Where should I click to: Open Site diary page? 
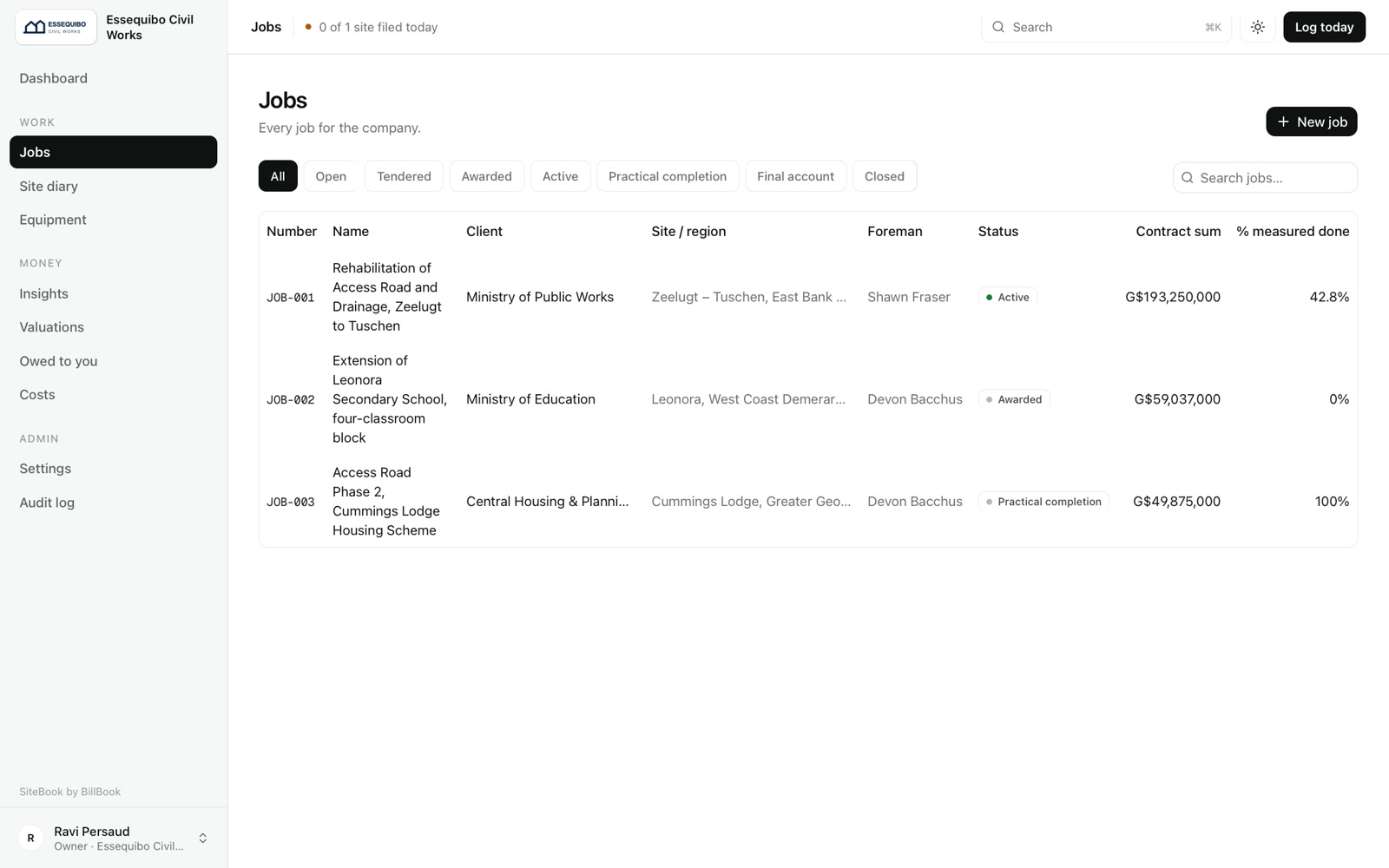113,186
